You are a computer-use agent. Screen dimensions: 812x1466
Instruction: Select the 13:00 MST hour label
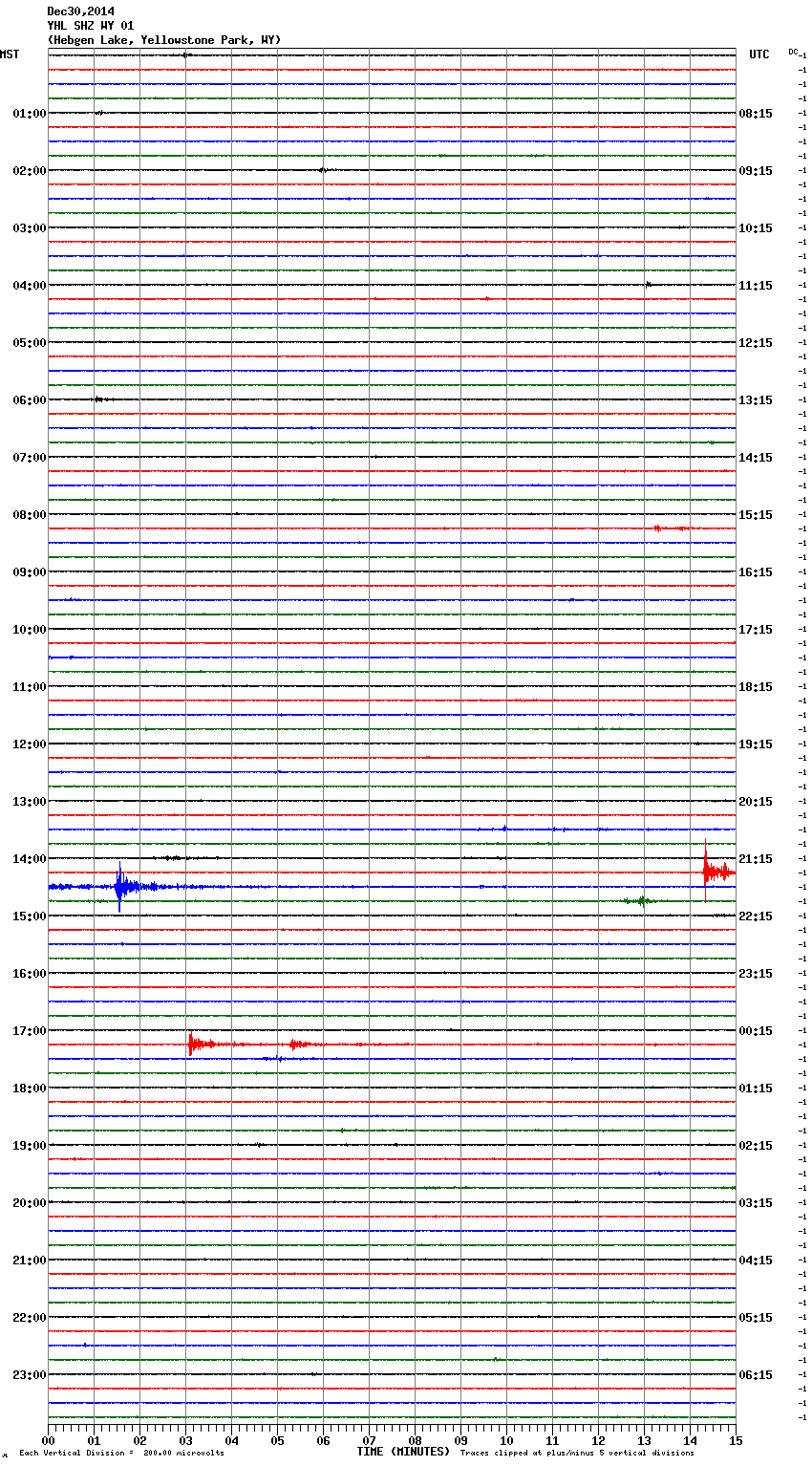point(30,802)
